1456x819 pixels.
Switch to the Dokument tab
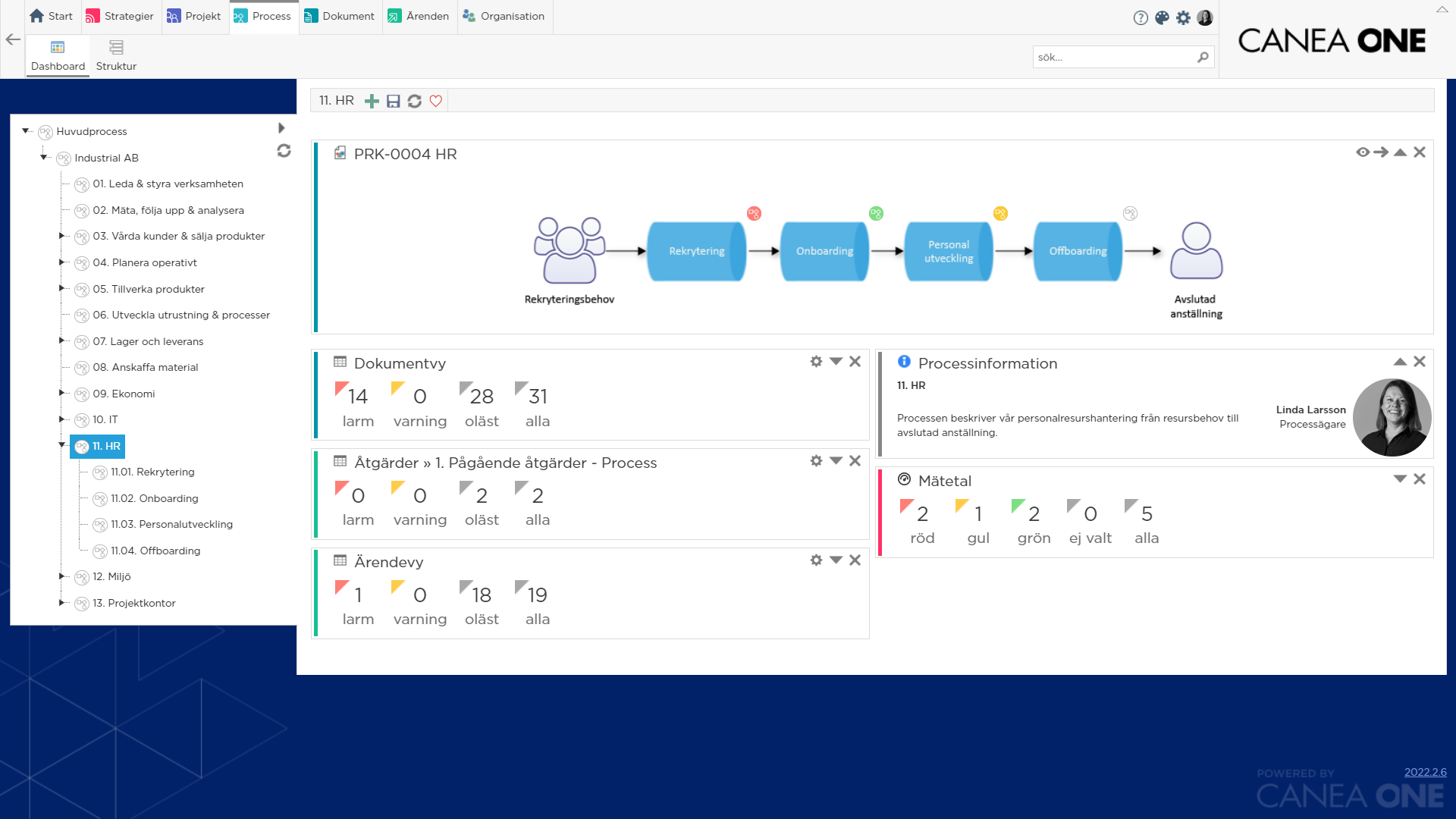click(340, 16)
